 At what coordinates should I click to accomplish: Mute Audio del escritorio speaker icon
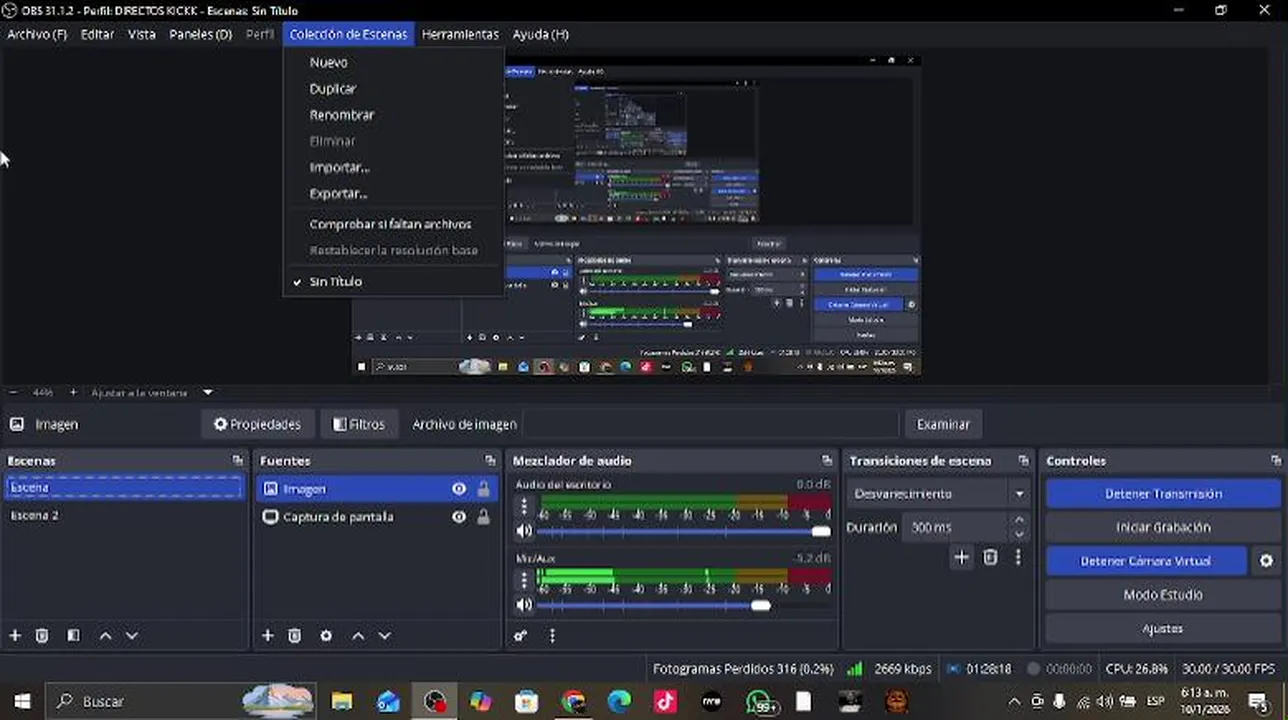[x=524, y=531]
